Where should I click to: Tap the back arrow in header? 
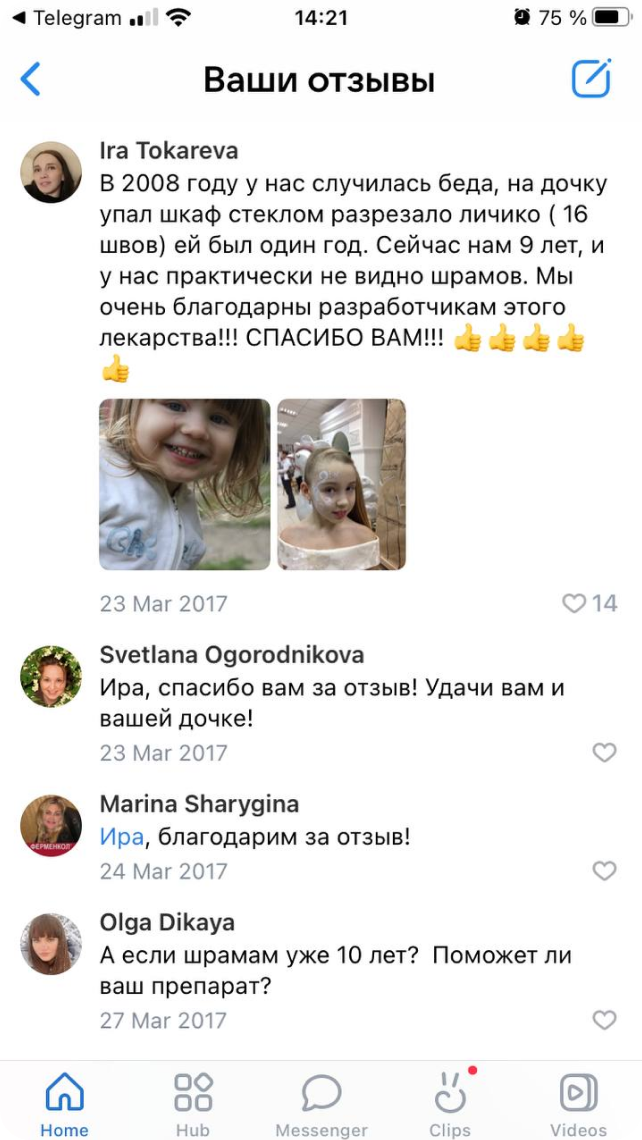point(31,79)
